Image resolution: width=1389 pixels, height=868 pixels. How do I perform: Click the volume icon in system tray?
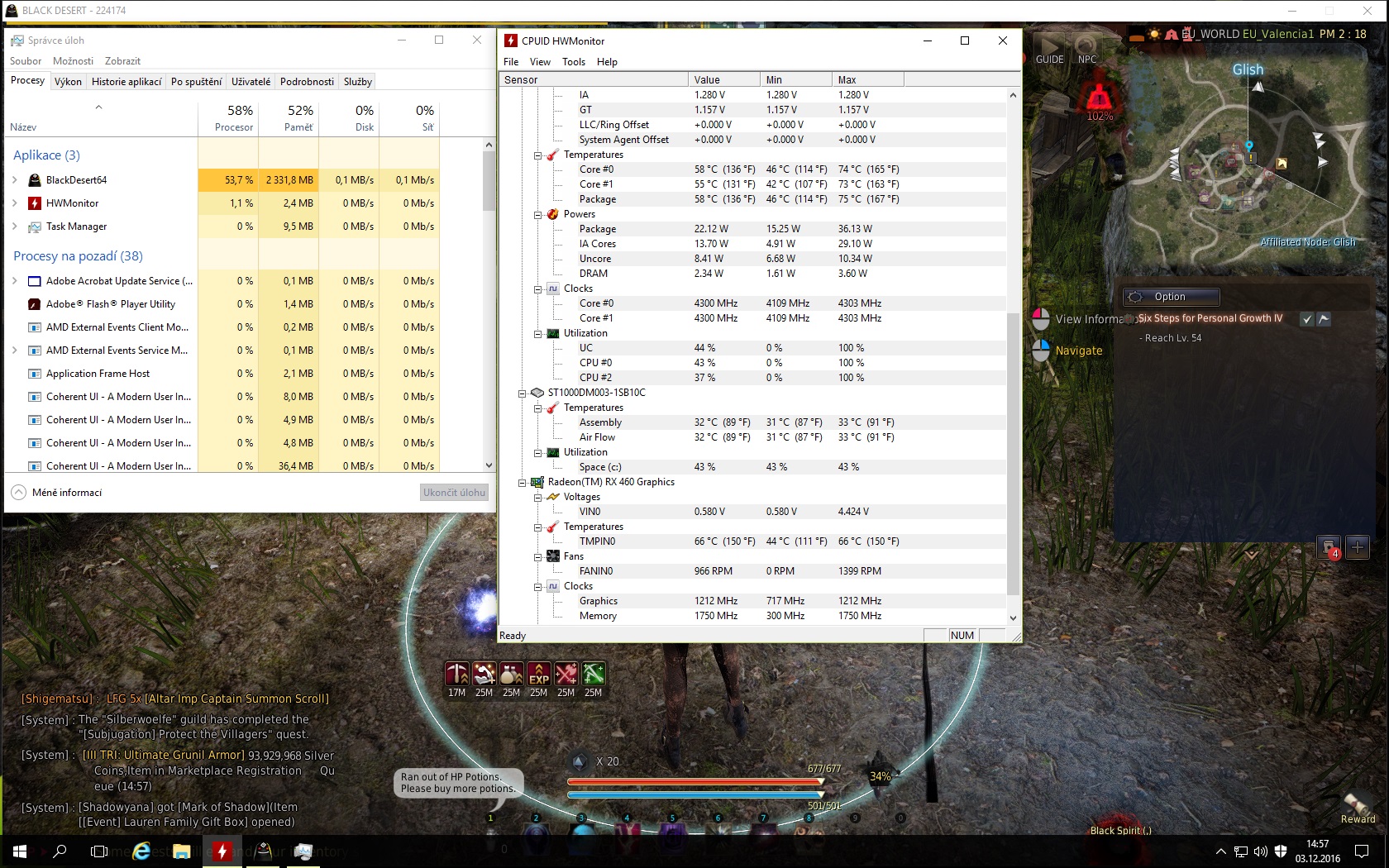[1260, 851]
